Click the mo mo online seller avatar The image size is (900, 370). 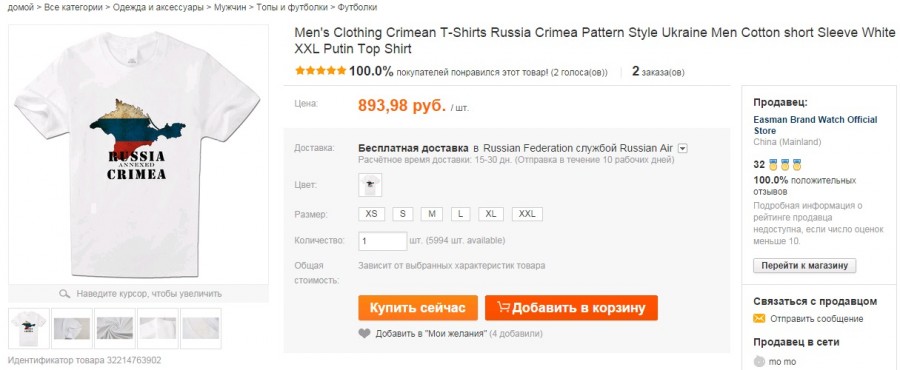pos(759,362)
